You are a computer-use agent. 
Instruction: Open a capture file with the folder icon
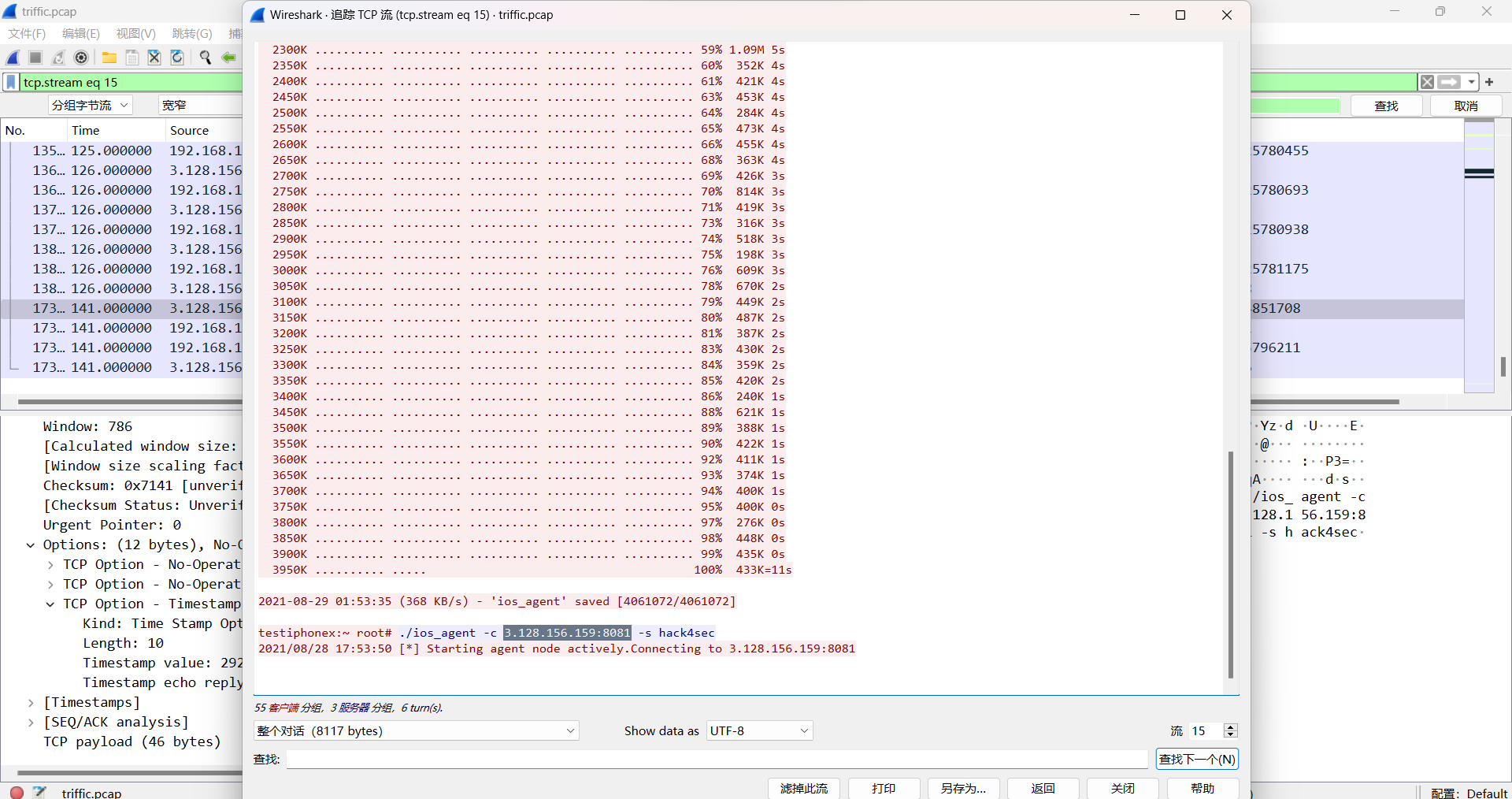tap(109, 58)
